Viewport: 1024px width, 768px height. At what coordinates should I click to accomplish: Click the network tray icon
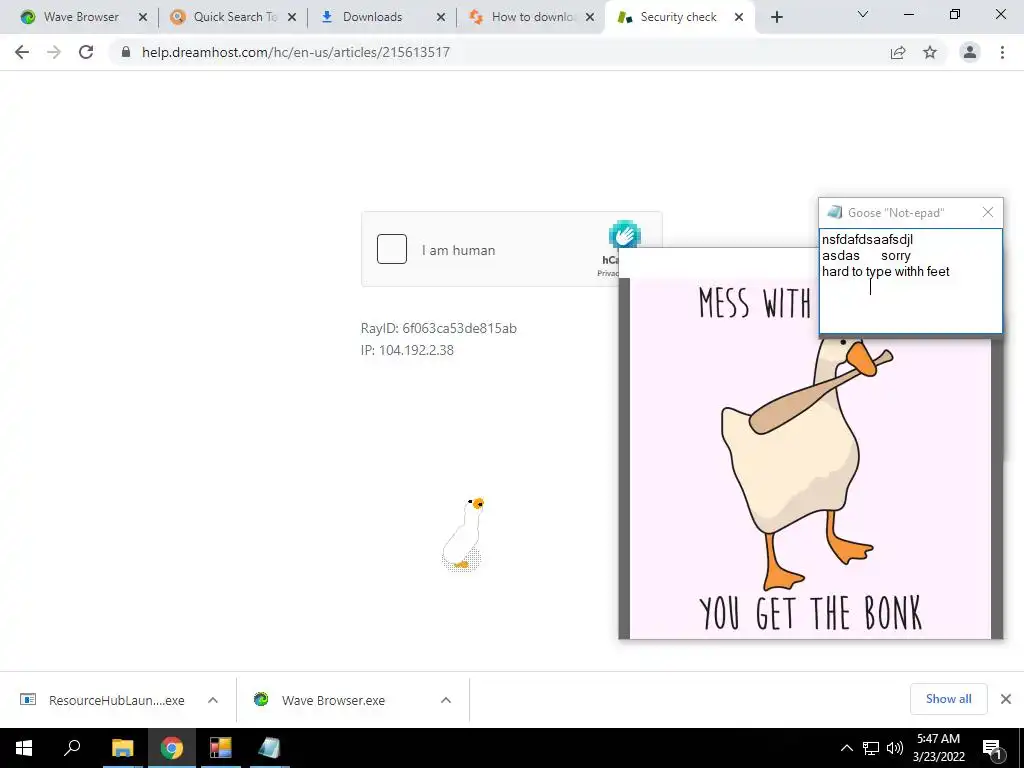coord(871,748)
